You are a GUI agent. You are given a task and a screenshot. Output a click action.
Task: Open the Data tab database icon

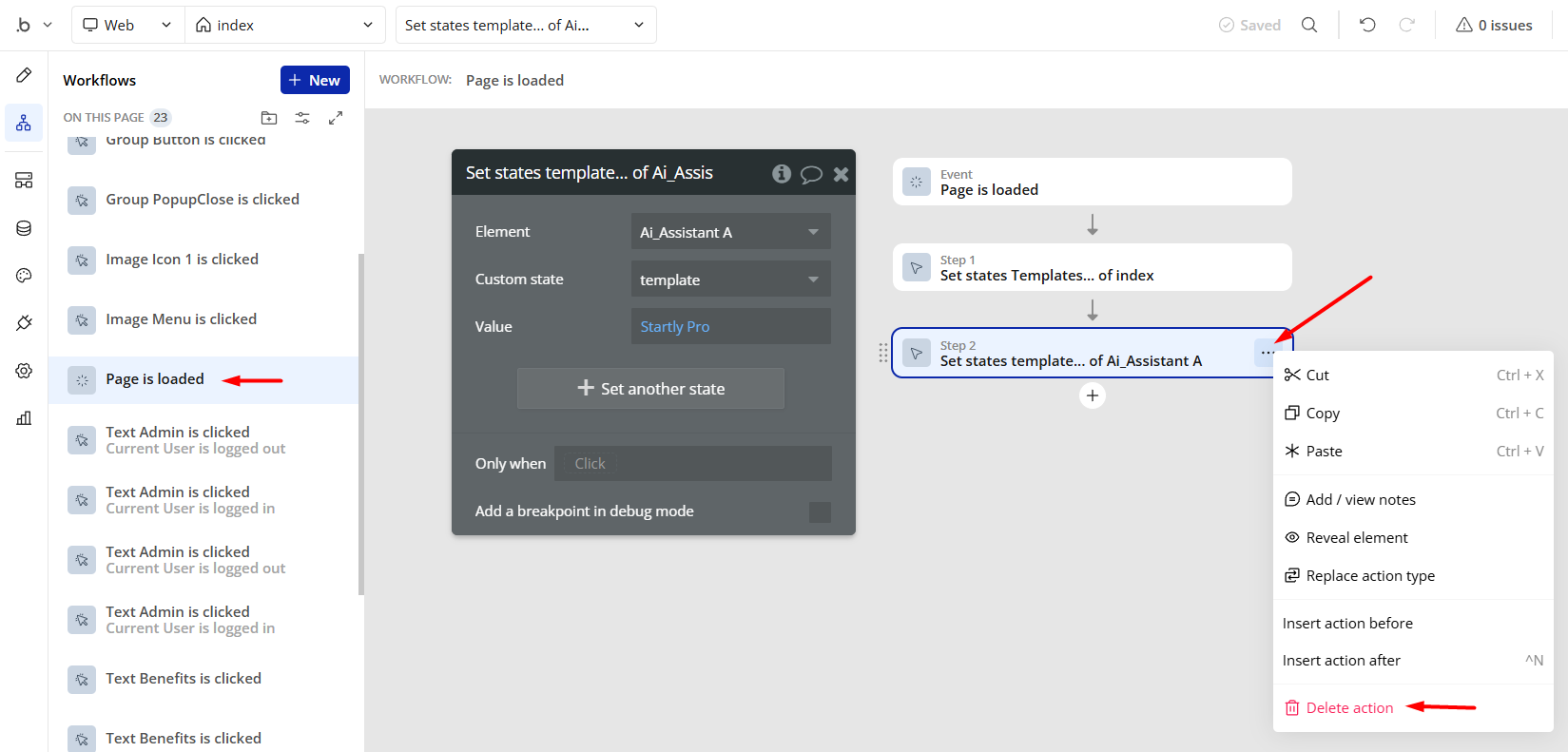(24, 228)
